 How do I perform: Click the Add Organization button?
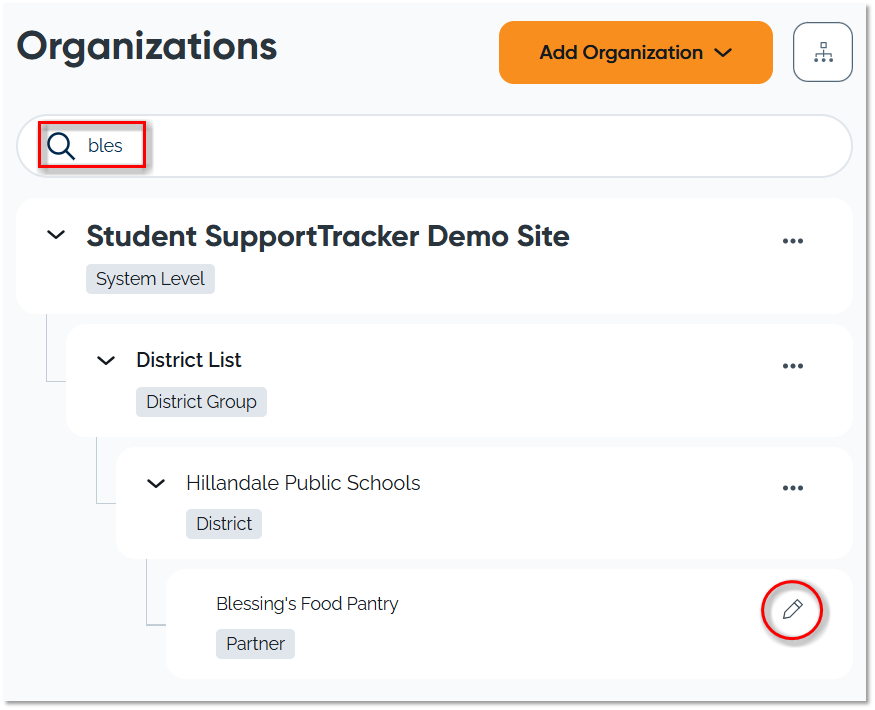click(620, 53)
